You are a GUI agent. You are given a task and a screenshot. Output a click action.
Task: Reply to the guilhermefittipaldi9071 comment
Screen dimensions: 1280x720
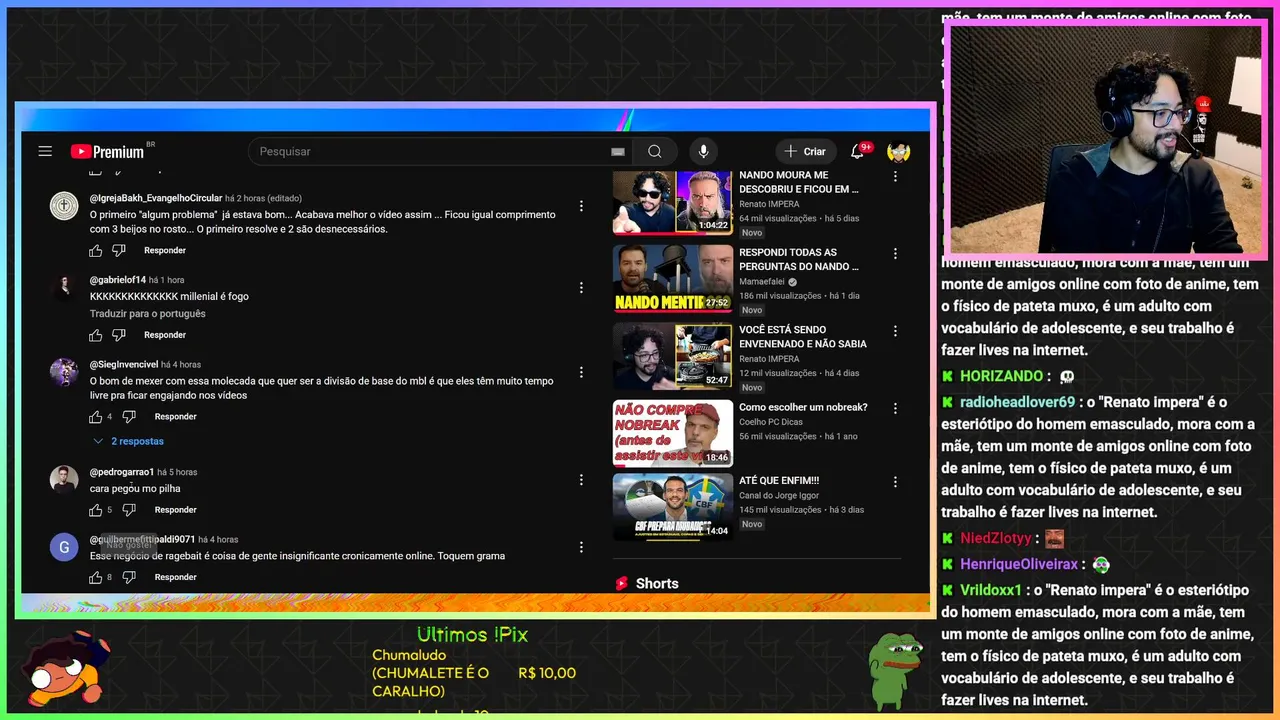click(x=176, y=577)
